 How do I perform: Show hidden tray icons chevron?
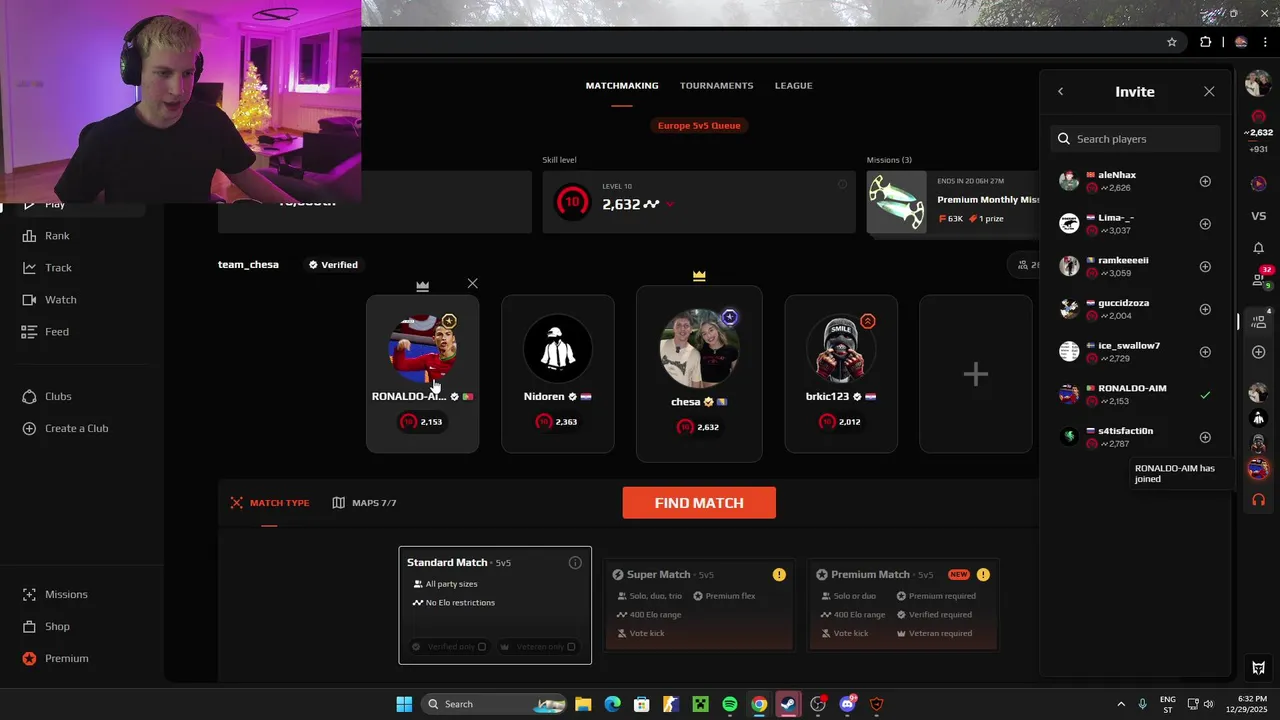coord(1121,704)
